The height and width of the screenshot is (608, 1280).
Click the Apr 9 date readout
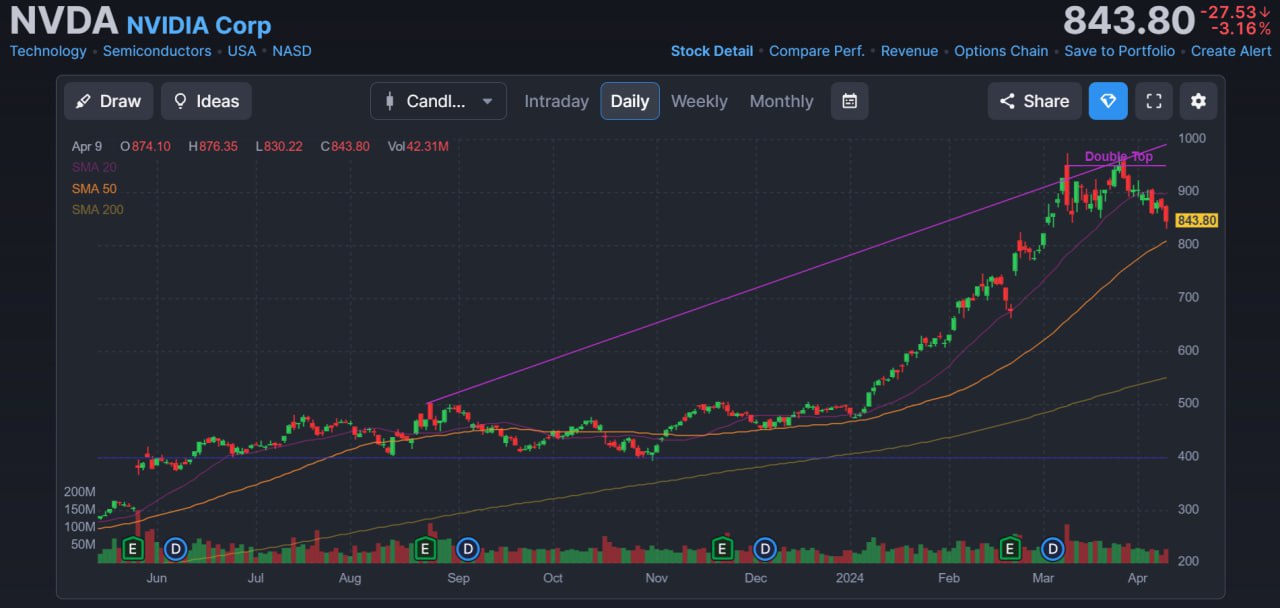click(x=87, y=146)
